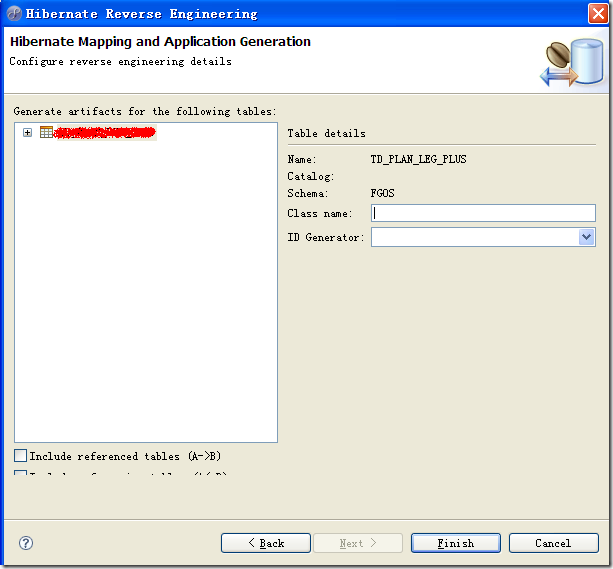Click empty area of tables list
This screenshot has height=569, width=613.
[146, 300]
